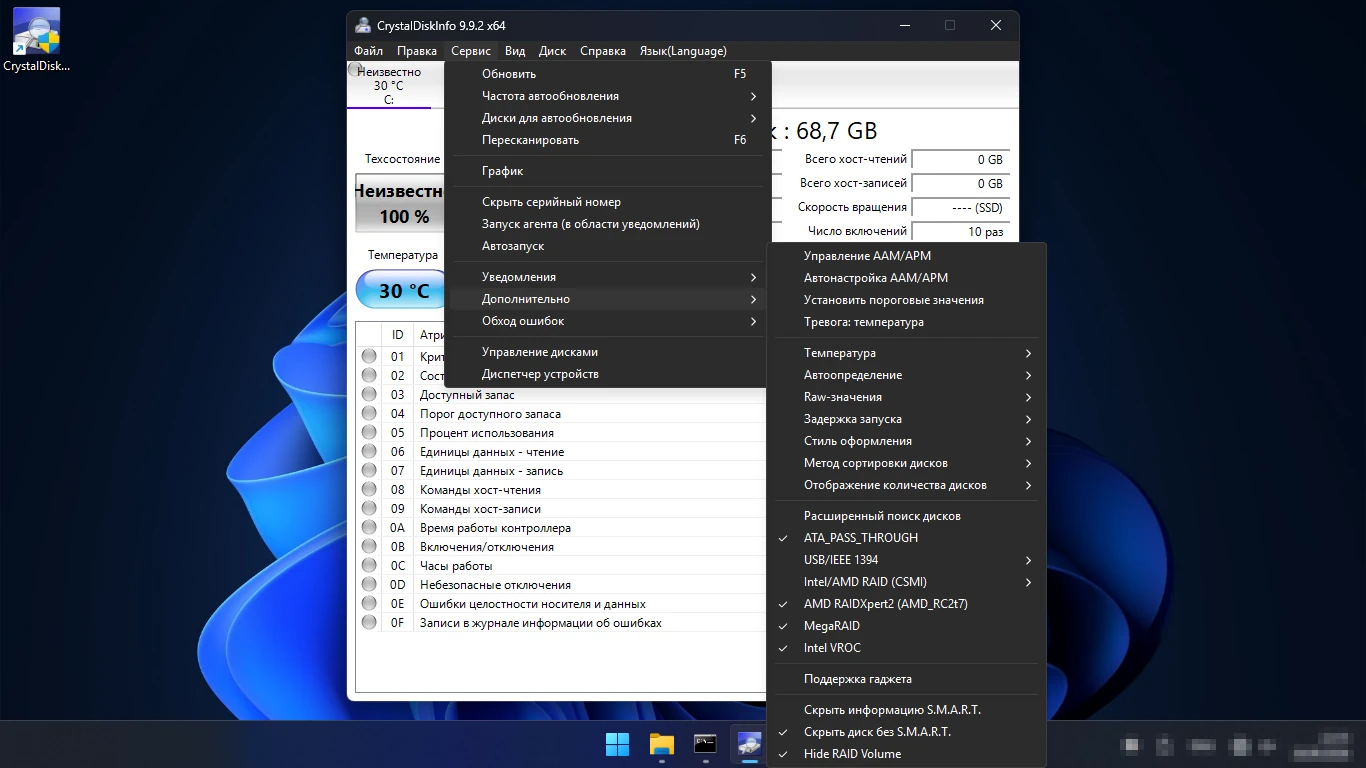
Task: Open the Файл menu
Action: [368, 51]
